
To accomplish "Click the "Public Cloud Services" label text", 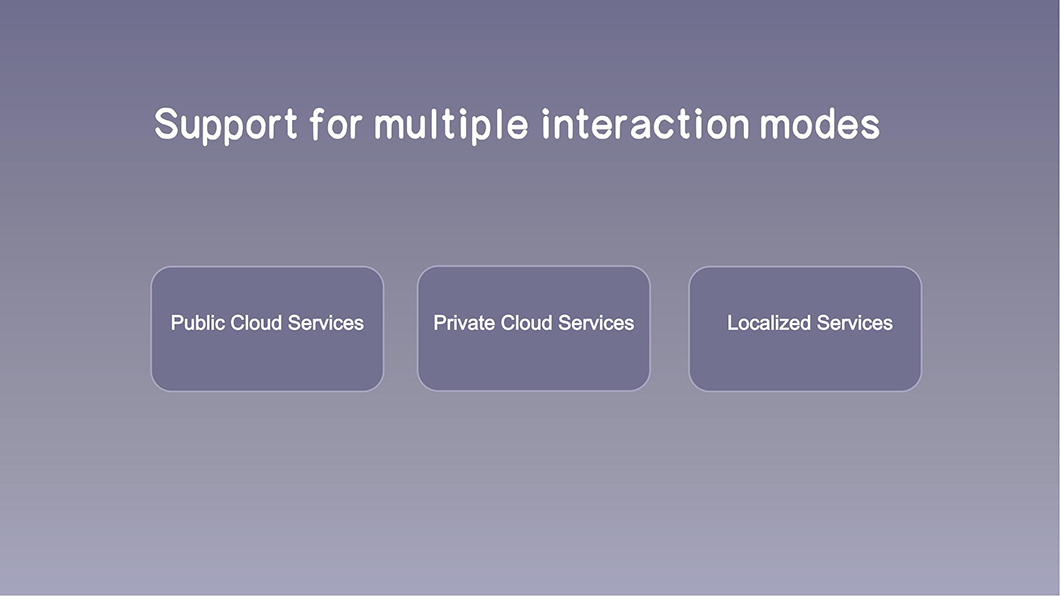I will [267, 323].
